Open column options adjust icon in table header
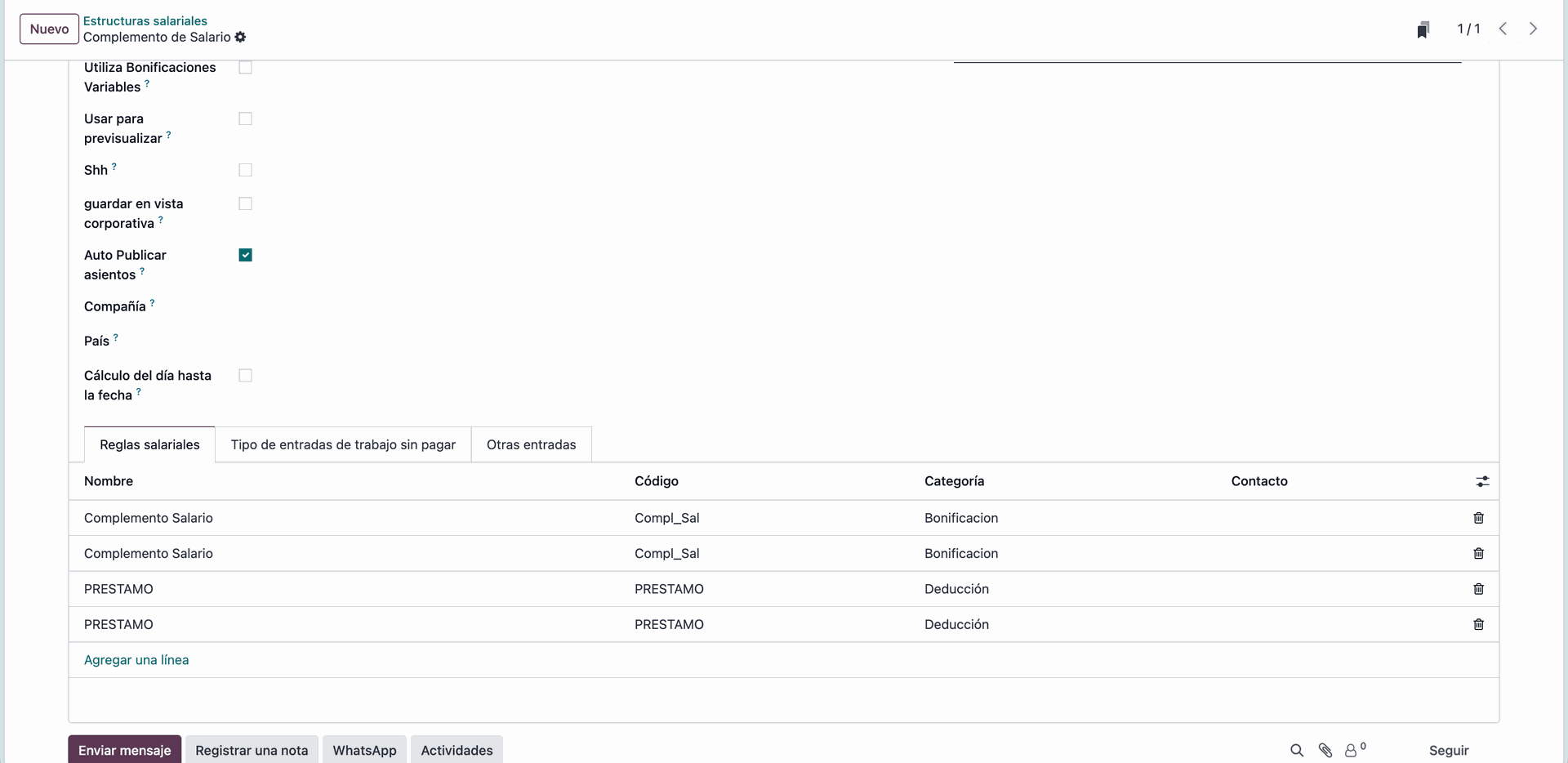The width and height of the screenshot is (1568, 763). [1482, 482]
